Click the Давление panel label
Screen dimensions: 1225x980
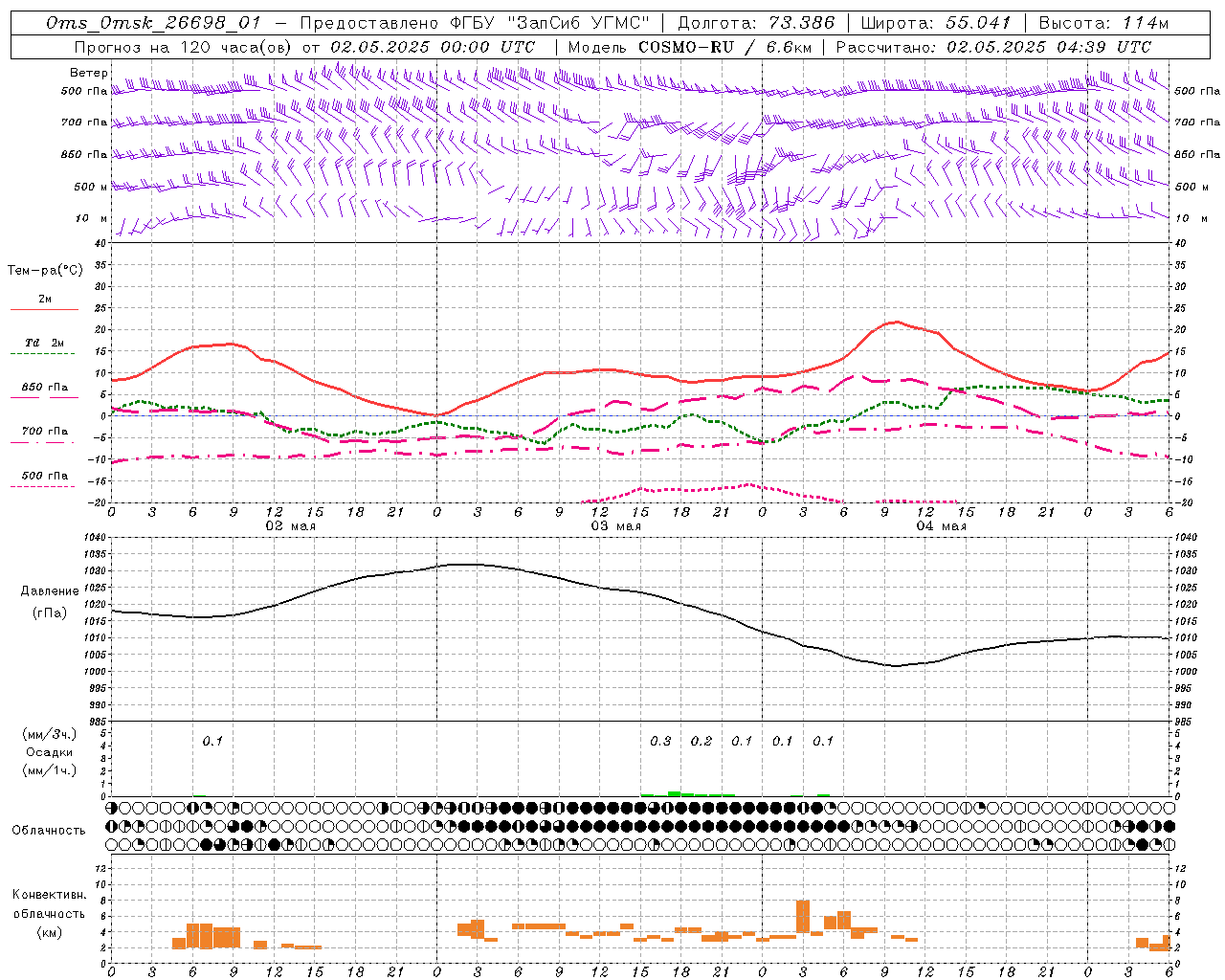tap(50, 591)
